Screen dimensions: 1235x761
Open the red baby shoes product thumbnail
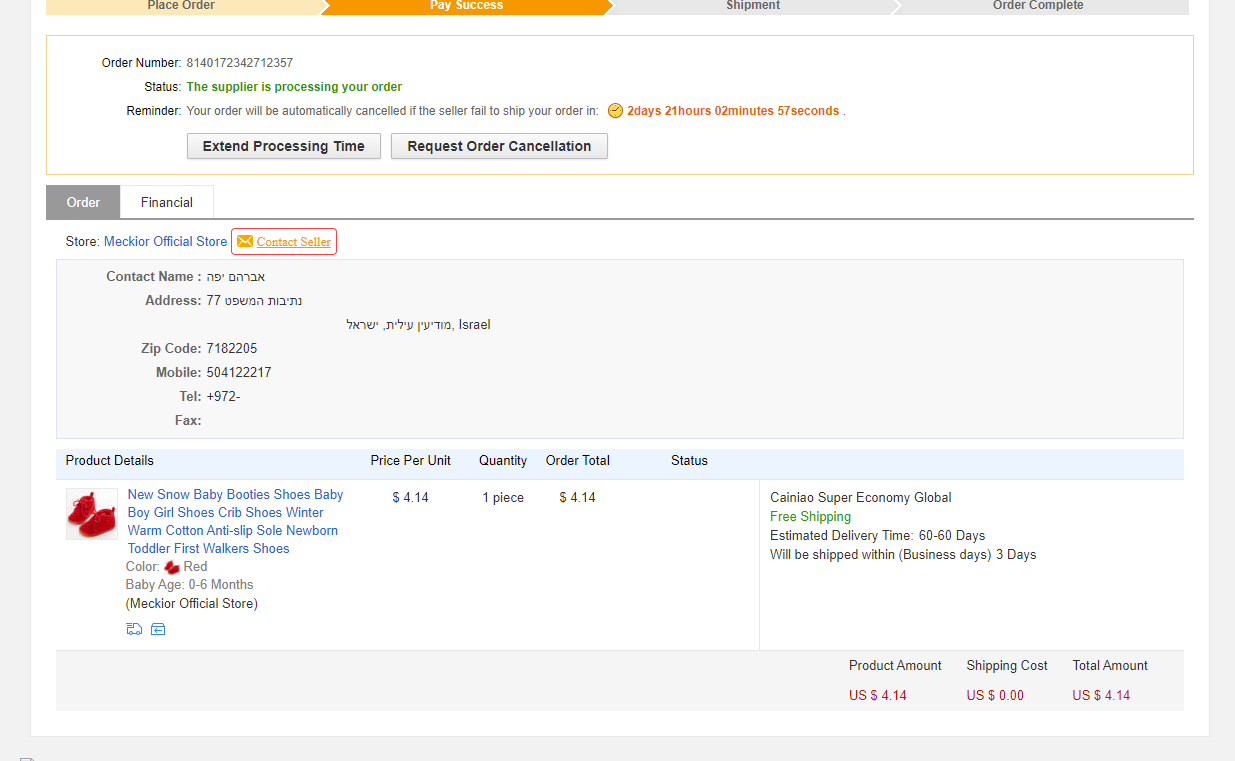(92, 514)
